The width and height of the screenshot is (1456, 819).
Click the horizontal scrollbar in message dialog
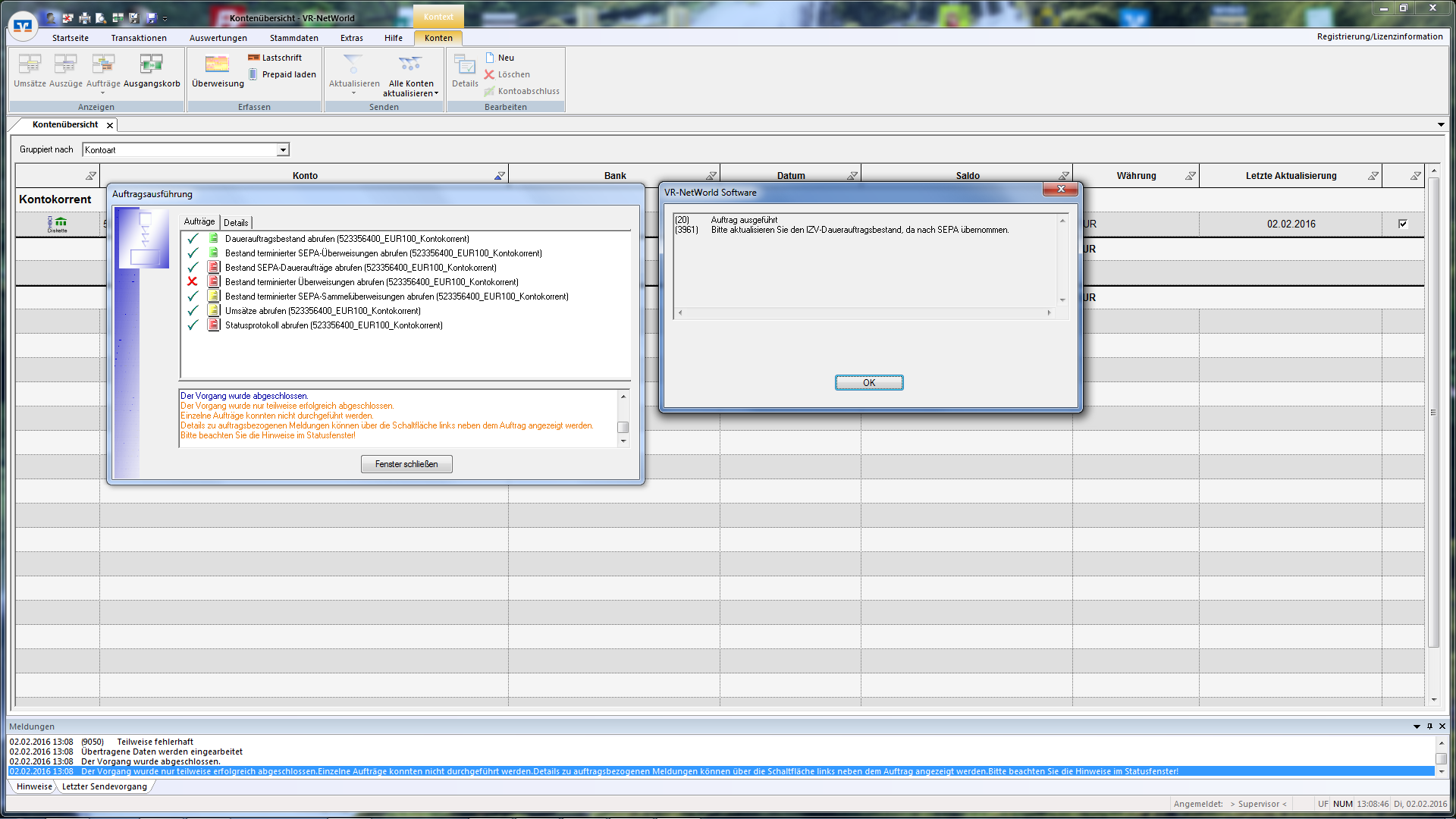pos(864,312)
